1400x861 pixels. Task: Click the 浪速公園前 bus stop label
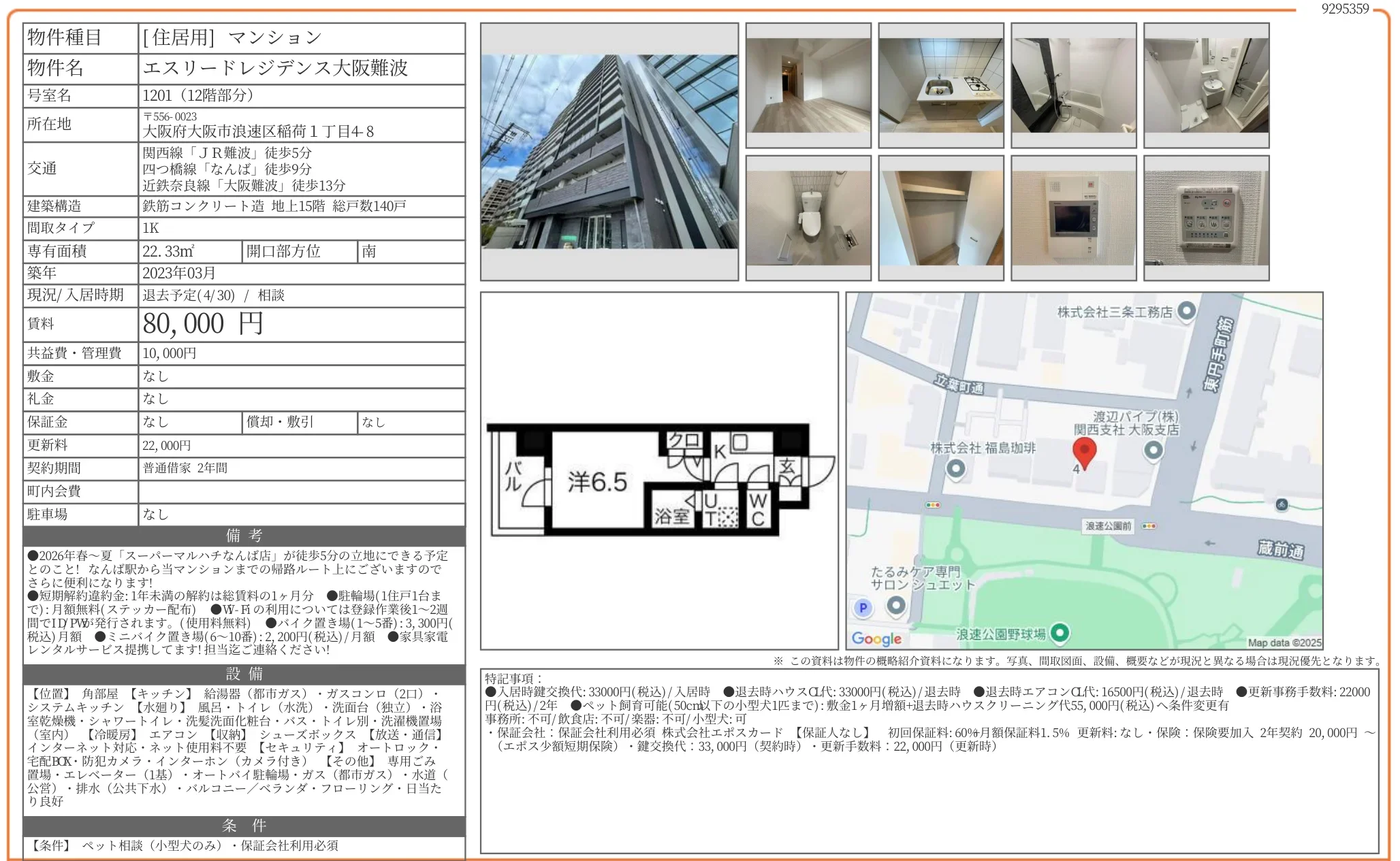tap(1108, 526)
